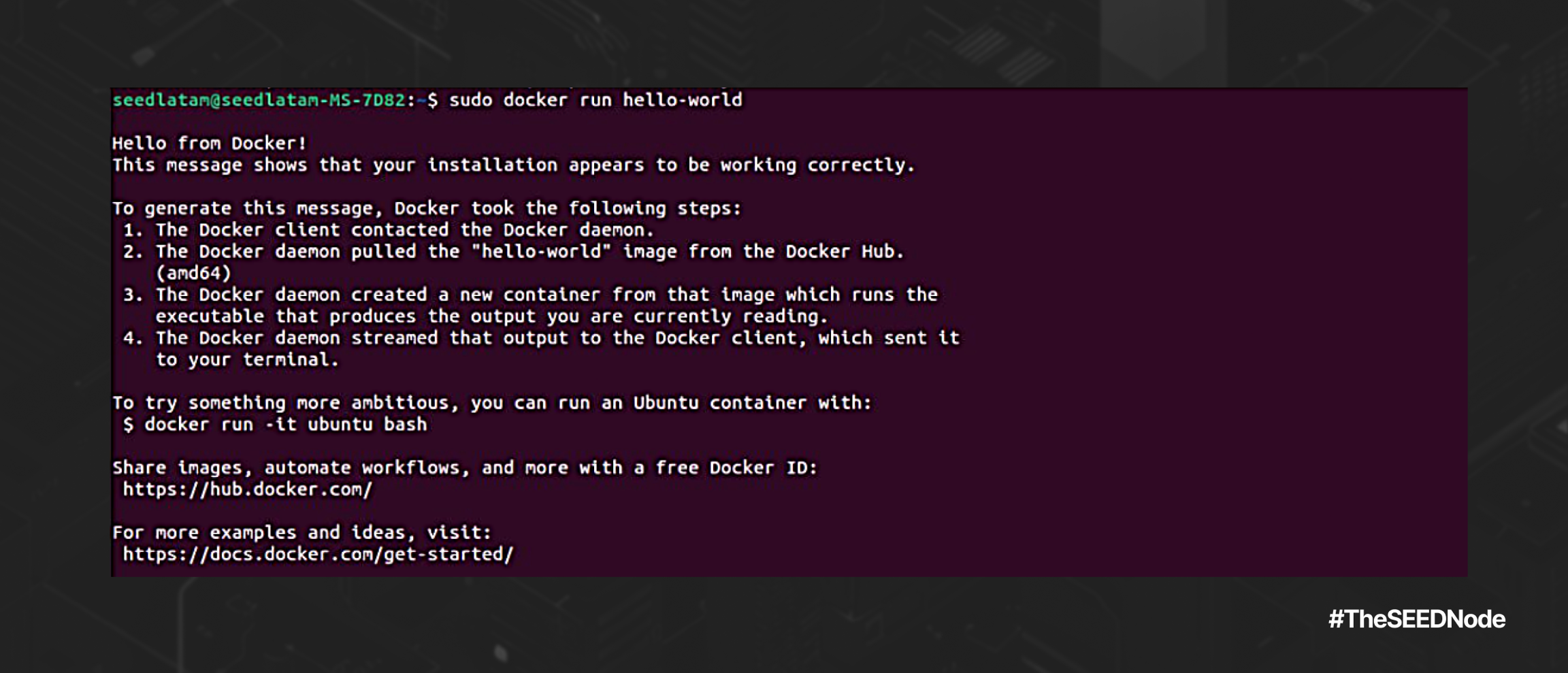
Task: Click the 'Share images, automate workflows' line
Action: tap(464, 468)
